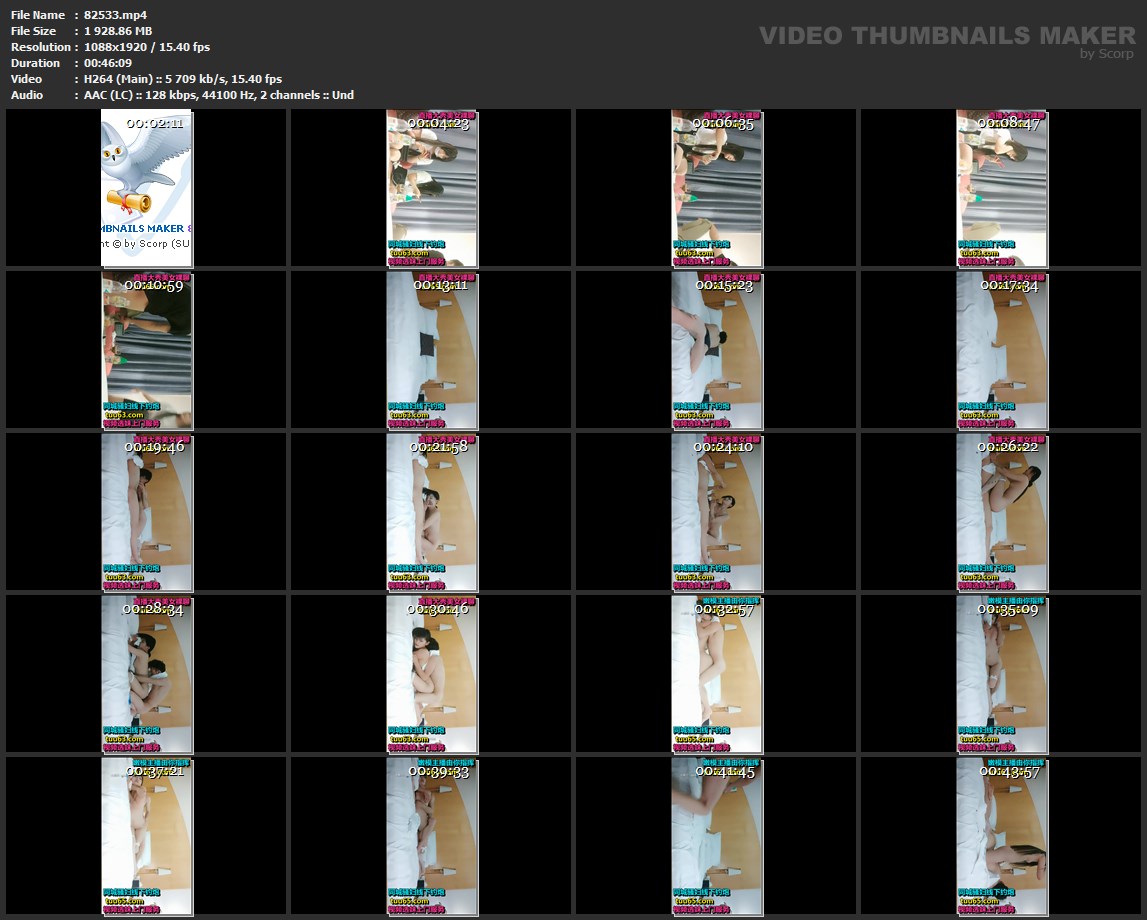Open the frame timestamped 00:24:10

[717, 512]
